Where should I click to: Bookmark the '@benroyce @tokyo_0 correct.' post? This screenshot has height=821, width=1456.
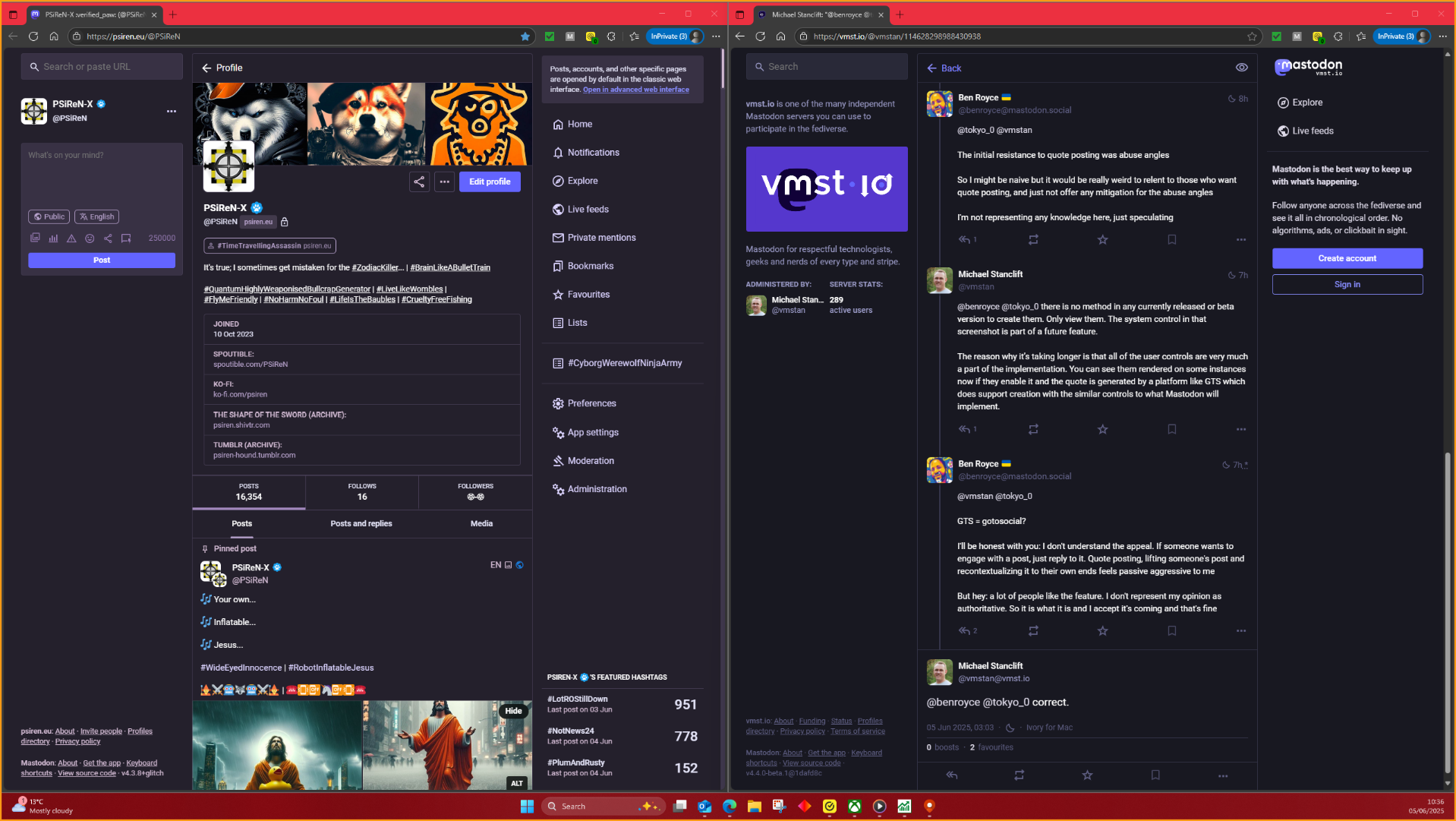click(1155, 775)
